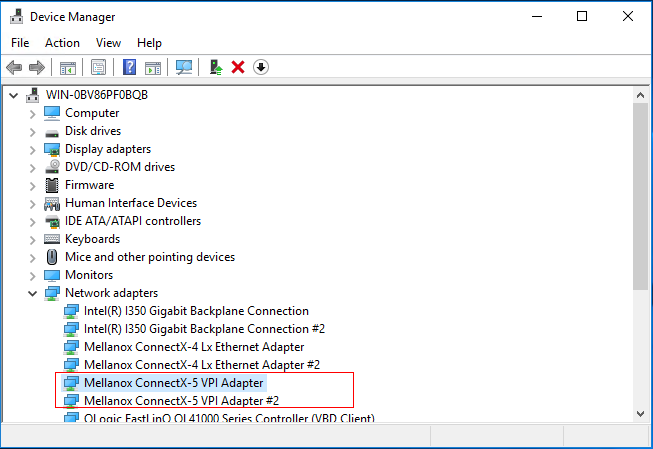Click the Display adapters category icon

(52, 149)
